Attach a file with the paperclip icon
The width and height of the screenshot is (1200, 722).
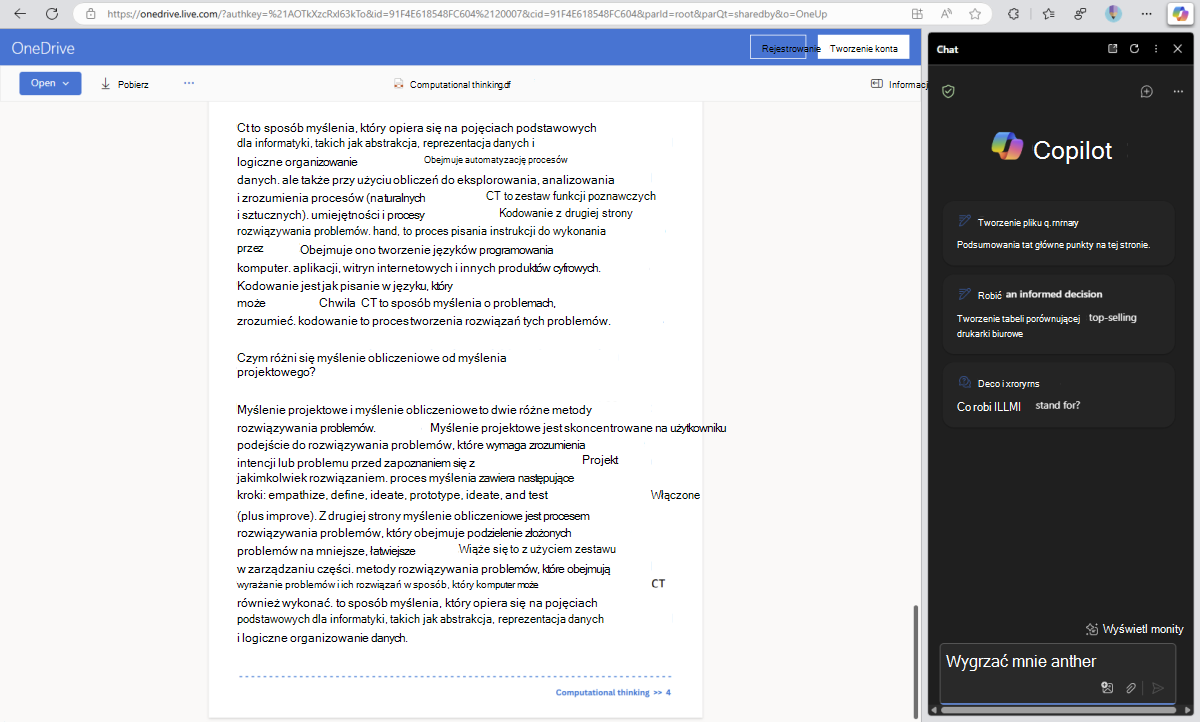[x=1131, y=688]
